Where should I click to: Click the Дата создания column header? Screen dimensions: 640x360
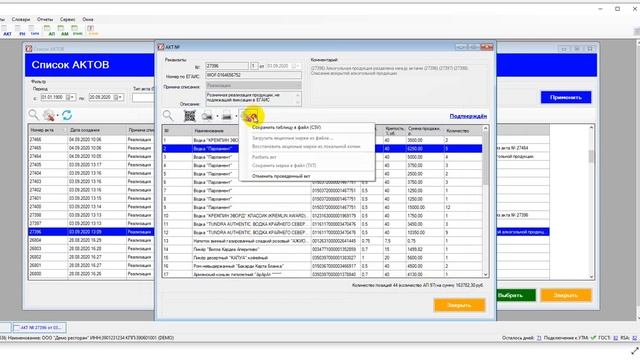[x=97, y=130]
